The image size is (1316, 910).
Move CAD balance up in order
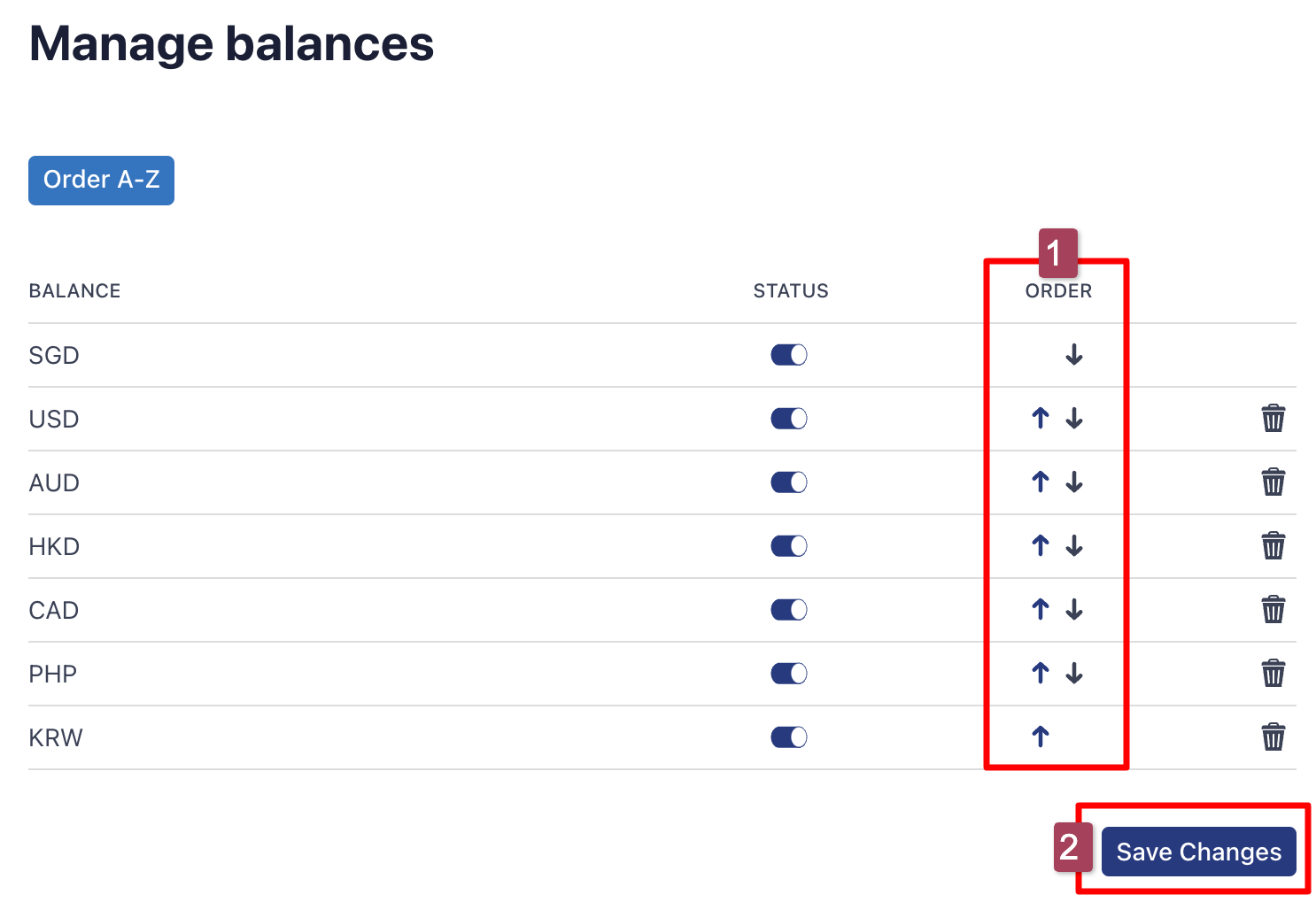pos(1041,610)
